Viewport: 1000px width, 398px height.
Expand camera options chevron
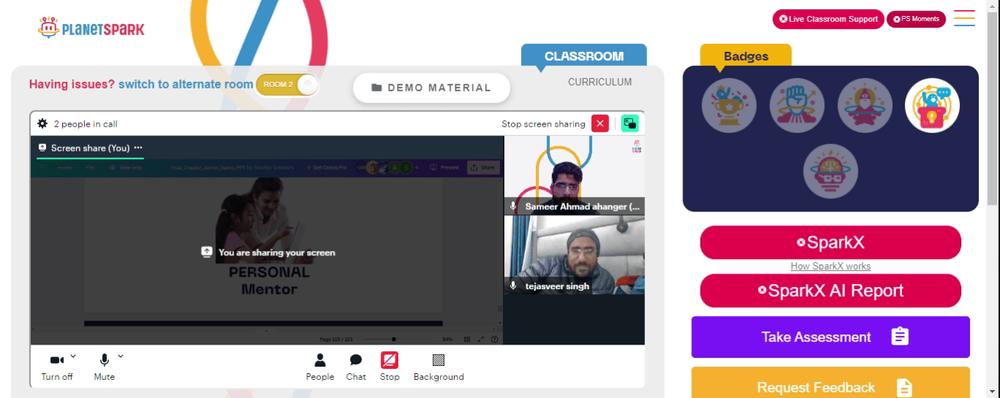tap(73, 356)
